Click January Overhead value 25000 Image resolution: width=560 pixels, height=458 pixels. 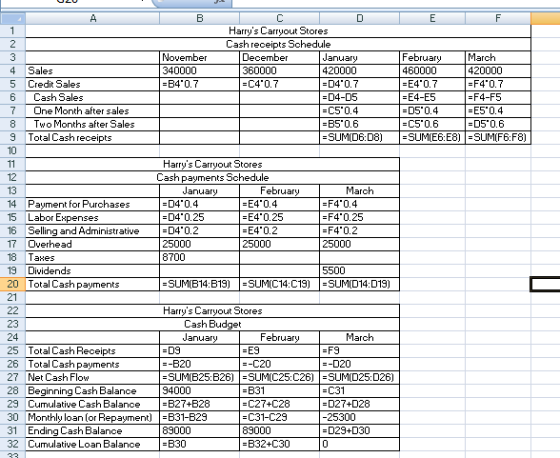tap(199, 244)
